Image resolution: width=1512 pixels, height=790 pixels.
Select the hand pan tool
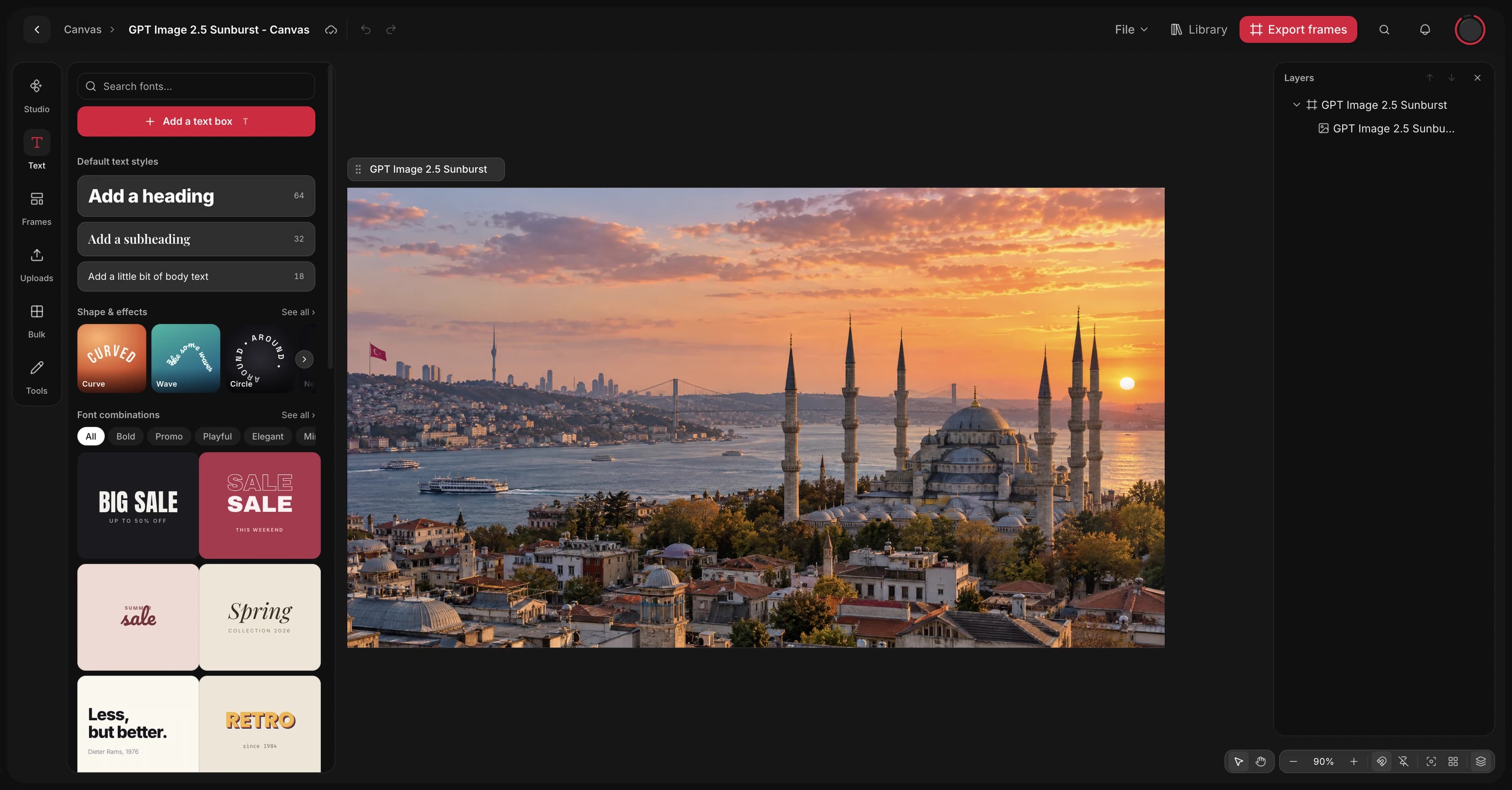pos(1260,761)
